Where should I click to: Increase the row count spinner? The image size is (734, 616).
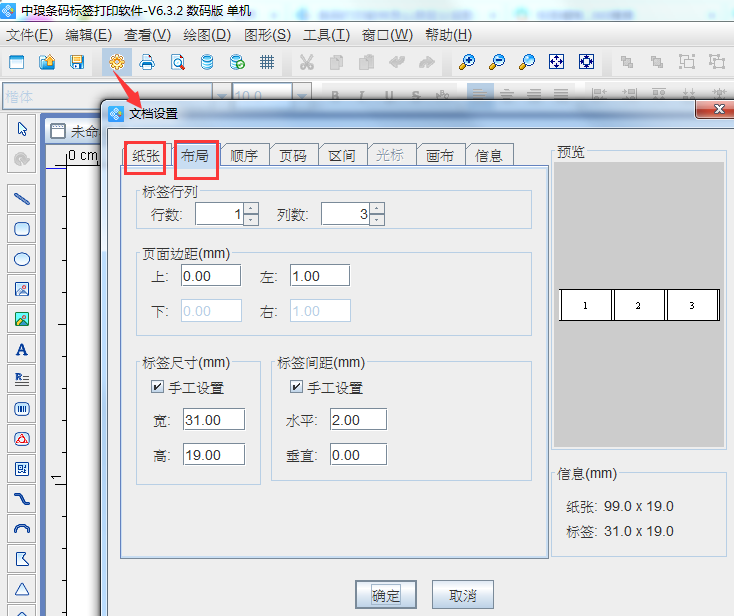click(251, 209)
